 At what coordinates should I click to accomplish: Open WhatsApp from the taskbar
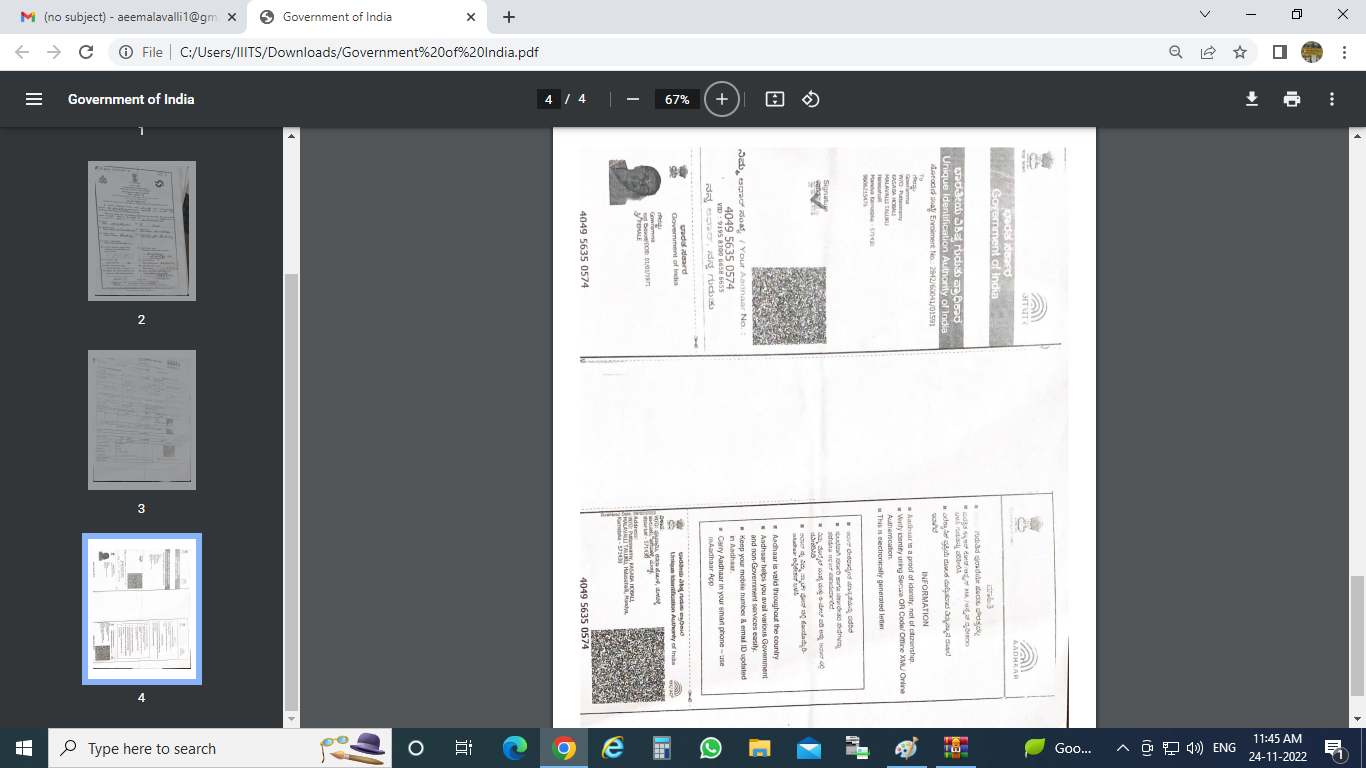pos(711,748)
